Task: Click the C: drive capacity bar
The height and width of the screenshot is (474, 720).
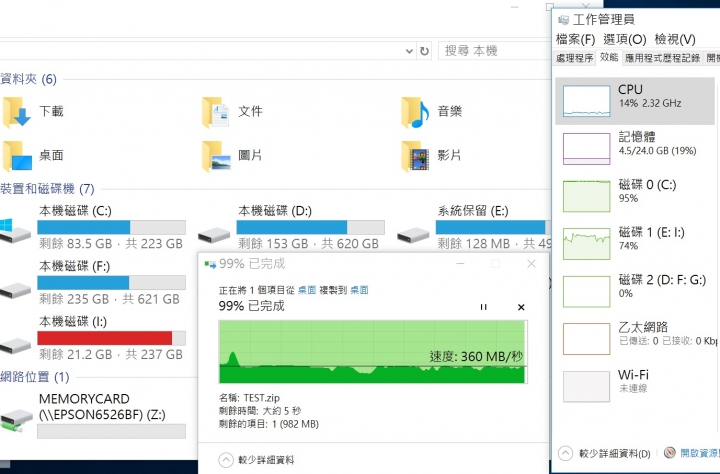Action: pyautogui.click(x=112, y=227)
